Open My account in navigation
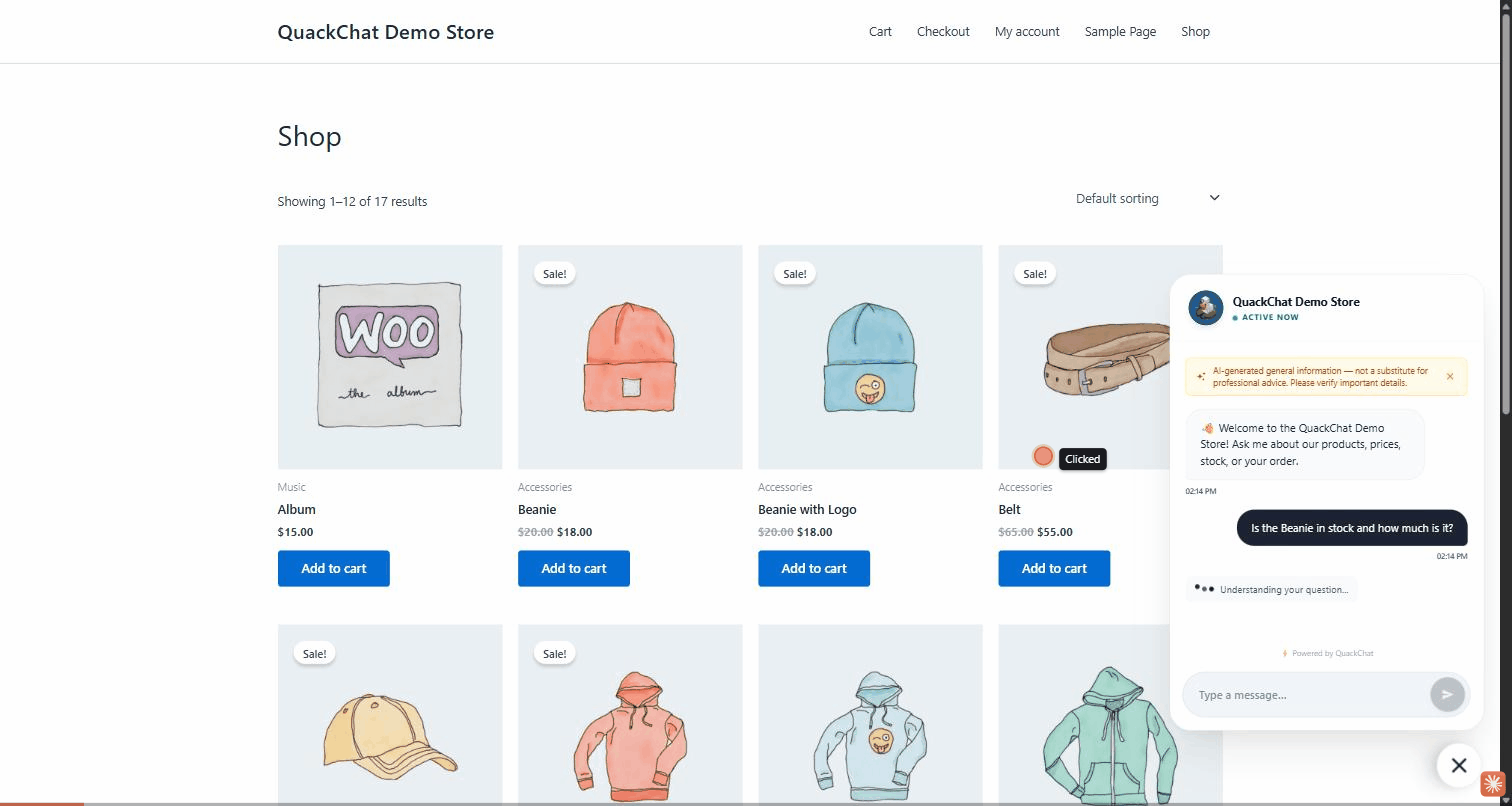The height and width of the screenshot is (806, 1512). pos(1027,31)
